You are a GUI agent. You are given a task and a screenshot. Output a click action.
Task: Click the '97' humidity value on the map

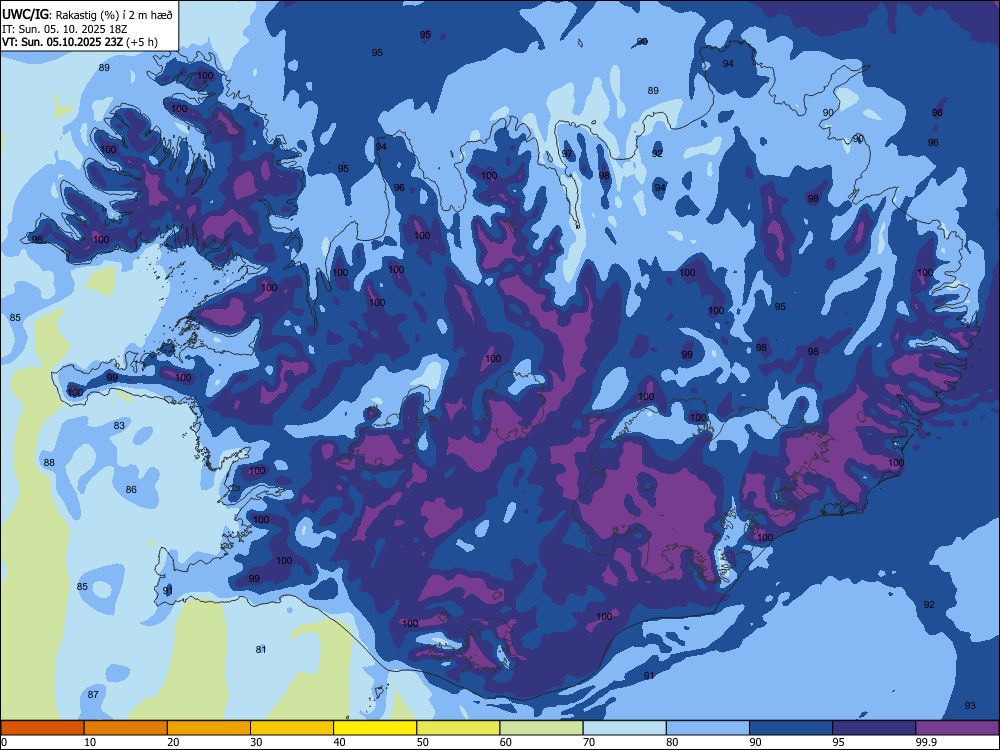click(x=567, y=154)
